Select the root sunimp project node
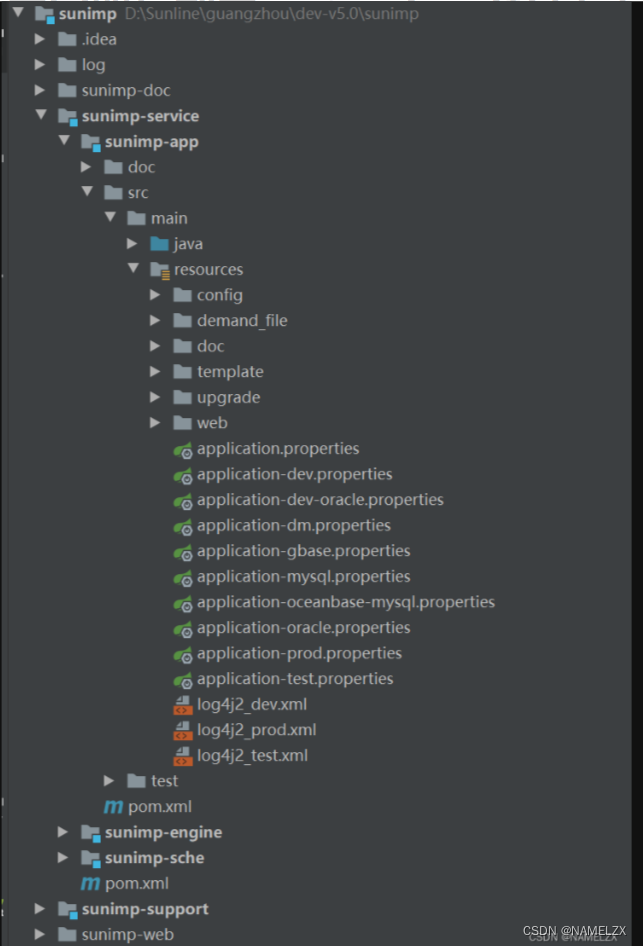Screen dimensions: 643x946 88,14
